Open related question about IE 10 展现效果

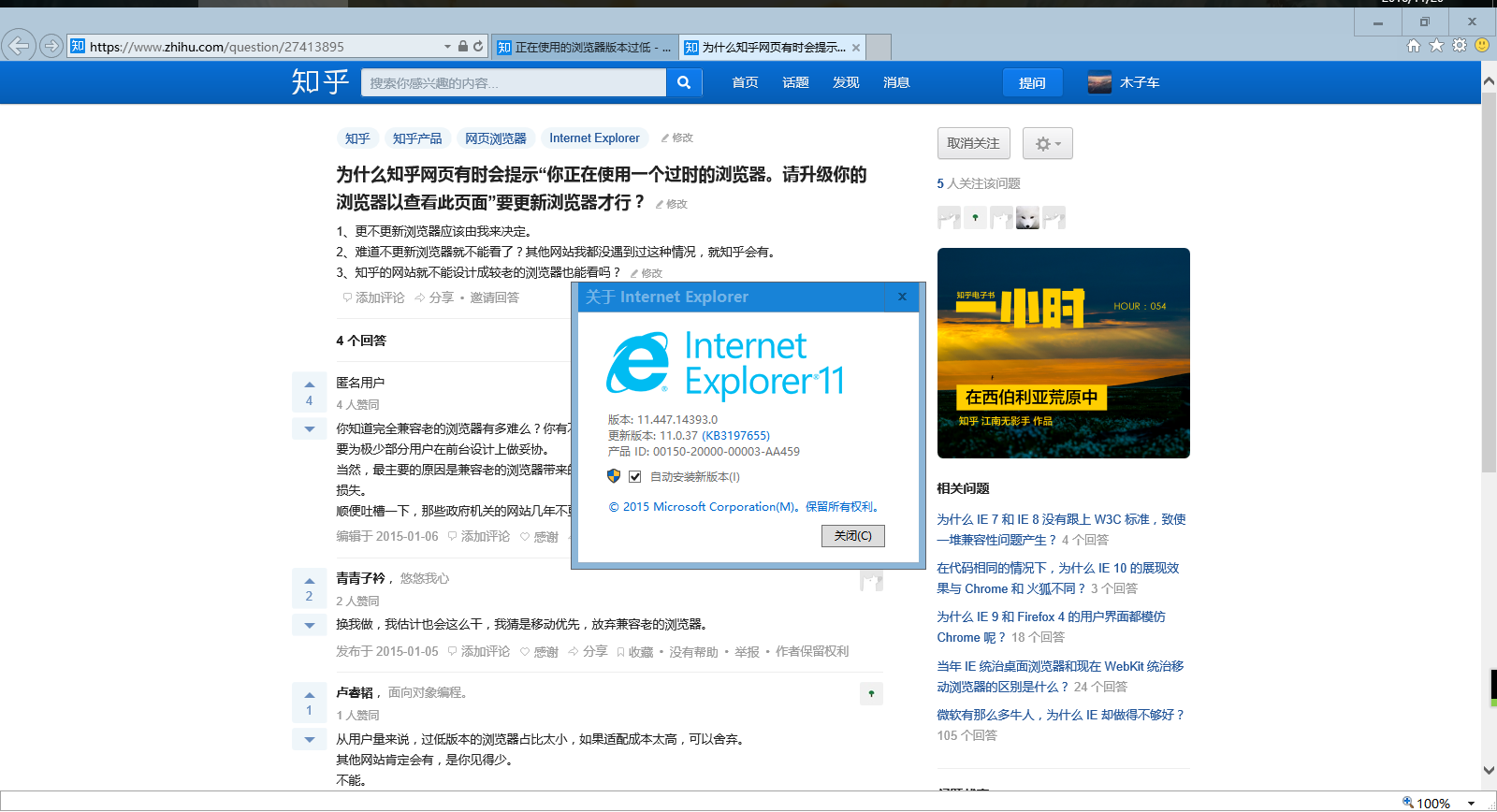(x=1058, y=578)
